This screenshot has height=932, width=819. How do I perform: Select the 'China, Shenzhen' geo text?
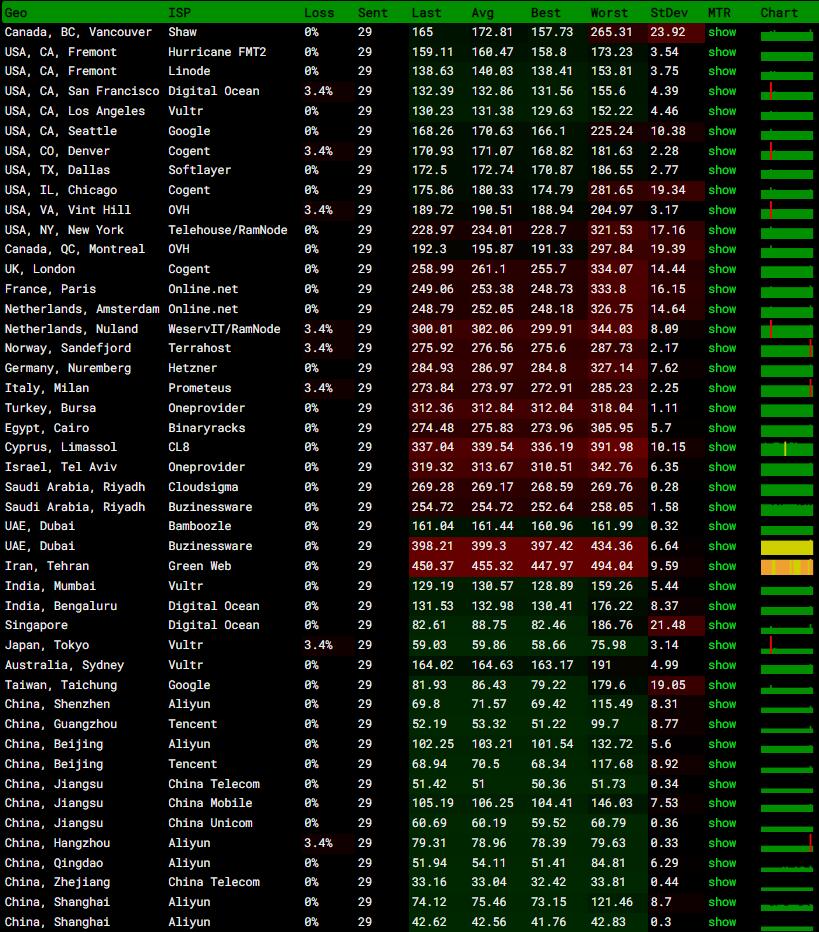(x=58, y=704)
